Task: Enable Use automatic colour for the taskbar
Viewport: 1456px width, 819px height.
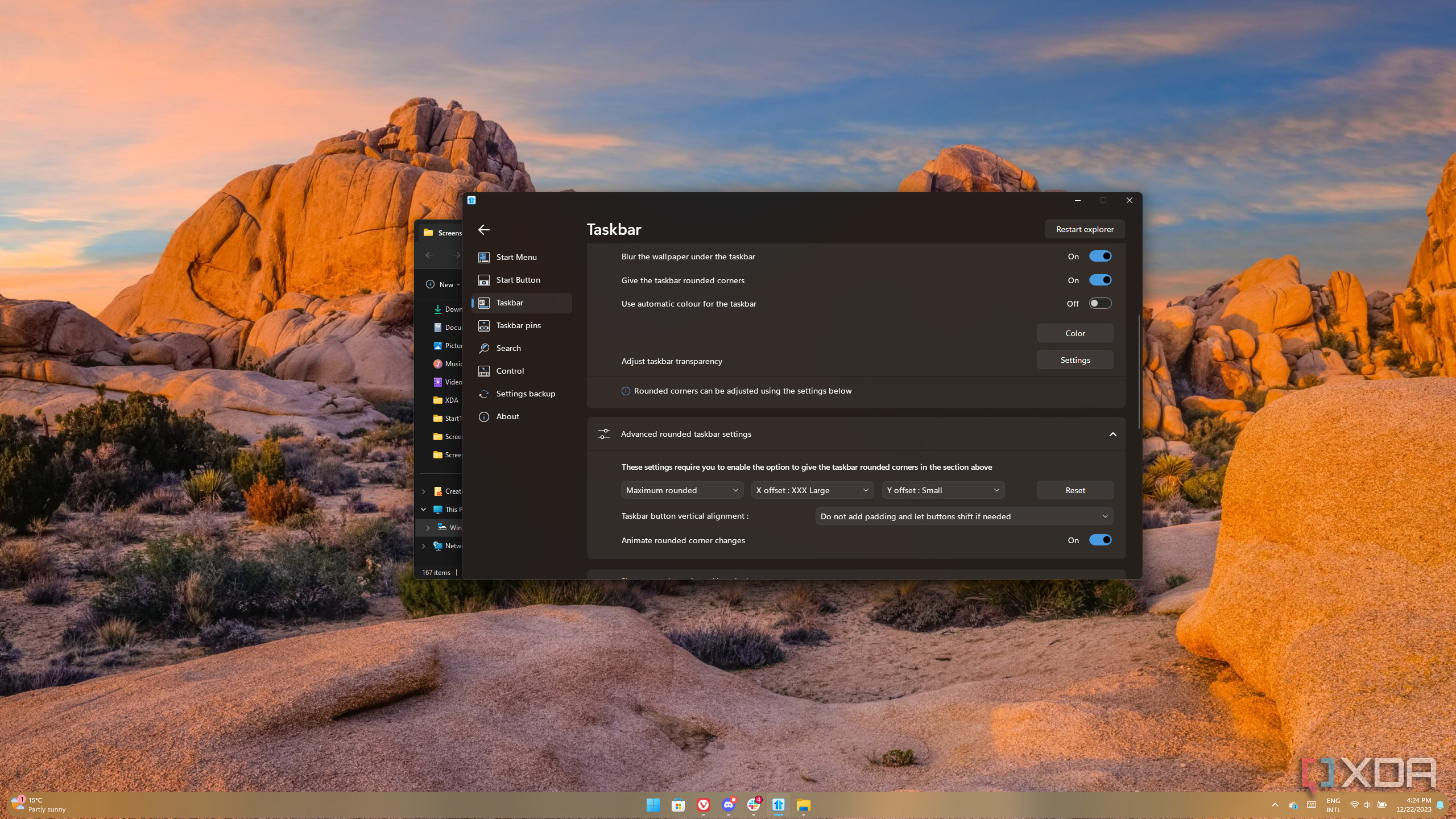Action: 1100,304
